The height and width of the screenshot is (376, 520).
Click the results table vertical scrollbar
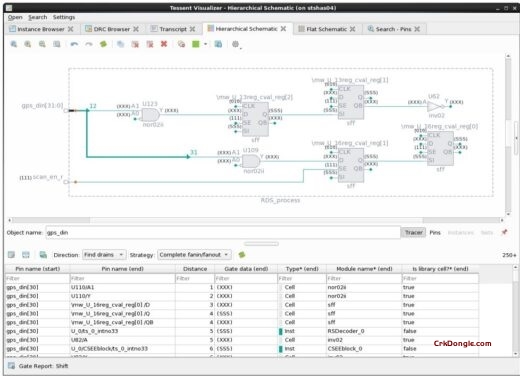click(x=515, y=310)
